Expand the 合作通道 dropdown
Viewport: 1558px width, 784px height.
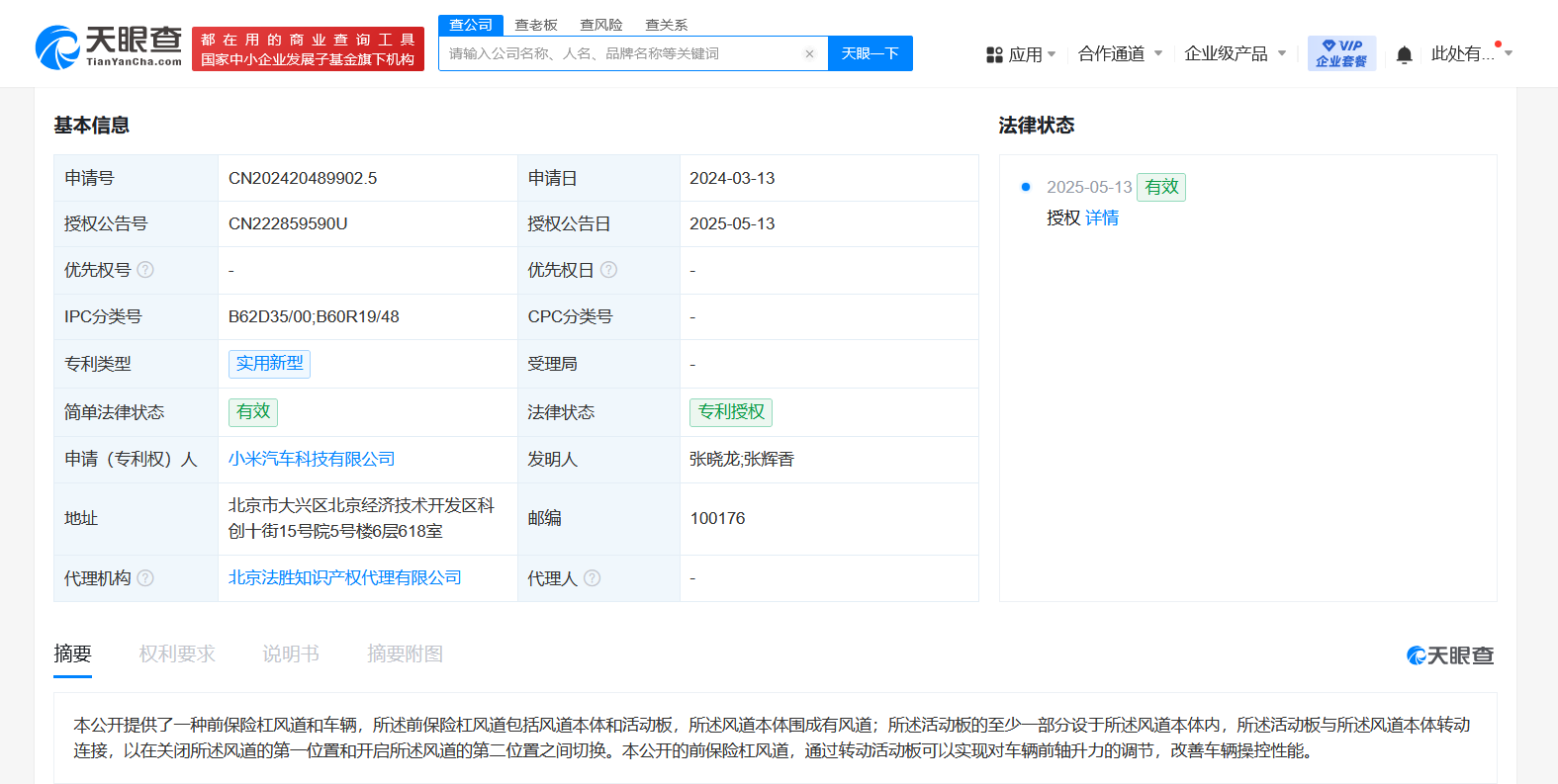(x=1120, y=53)
